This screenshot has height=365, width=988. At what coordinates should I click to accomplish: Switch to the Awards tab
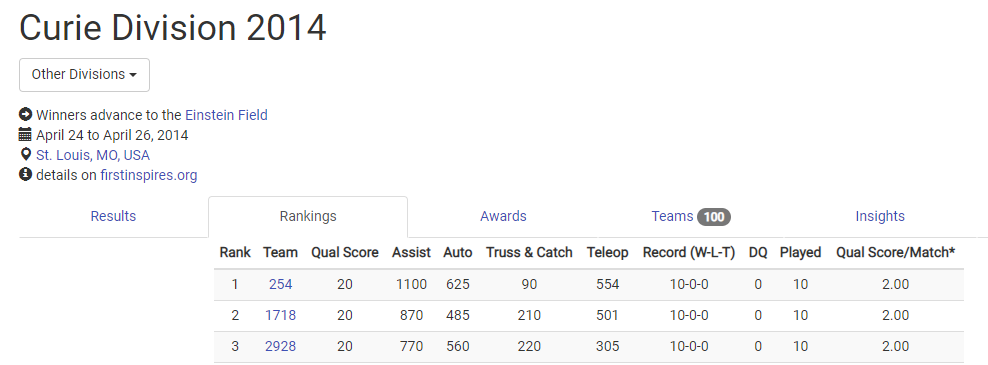(503, 216)
